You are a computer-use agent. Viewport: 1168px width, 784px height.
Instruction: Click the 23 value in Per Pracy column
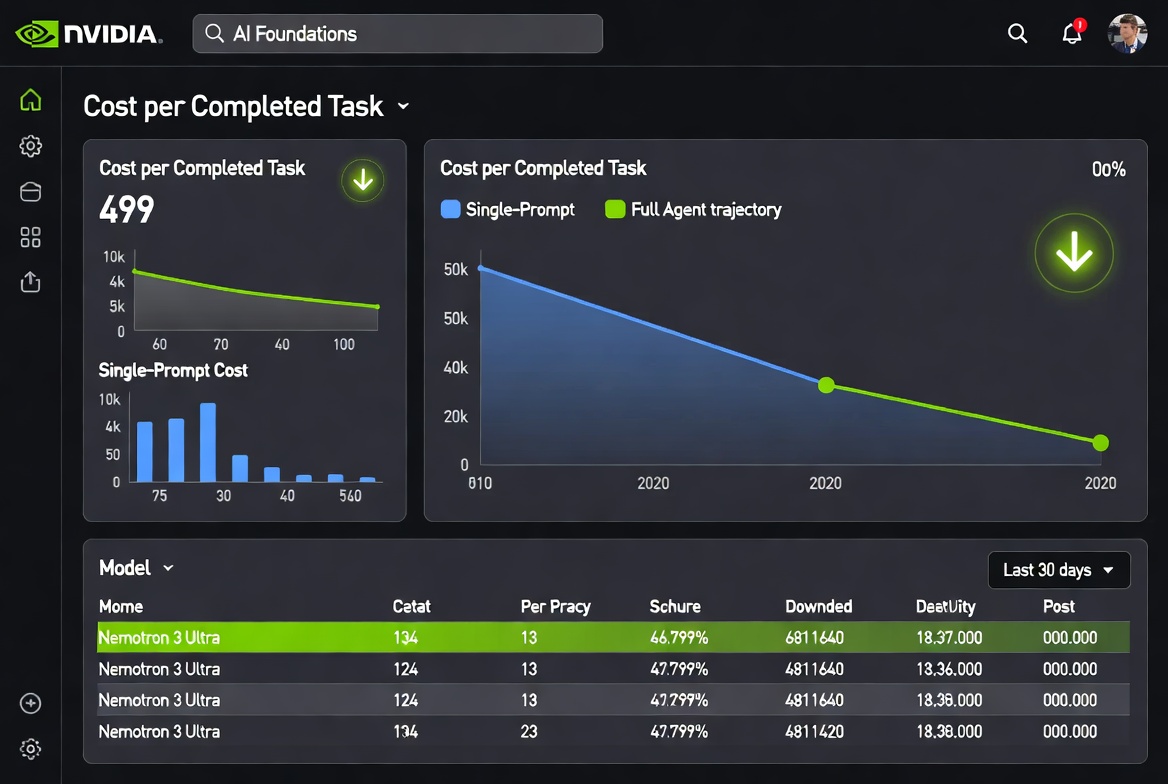tap(529, 732)
